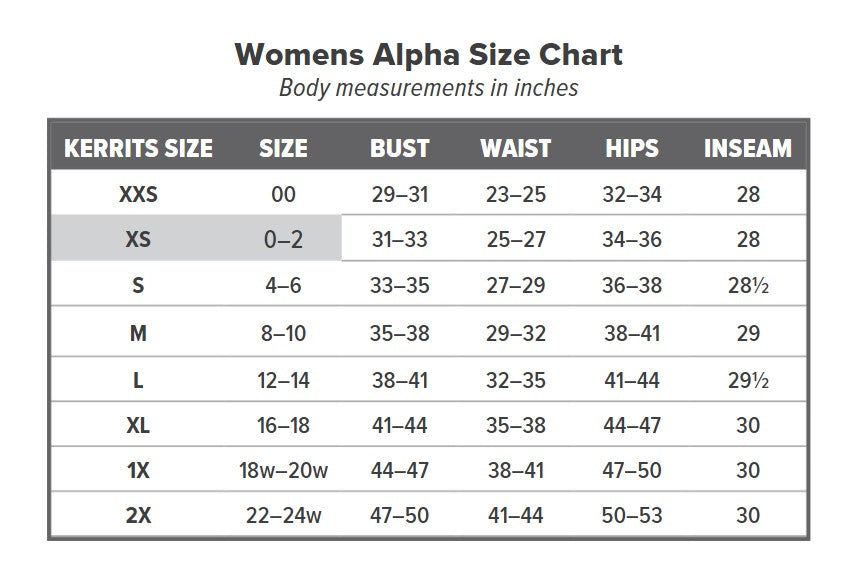Select the WAIST column header
The image size is (856, 580).
point(515,149)
